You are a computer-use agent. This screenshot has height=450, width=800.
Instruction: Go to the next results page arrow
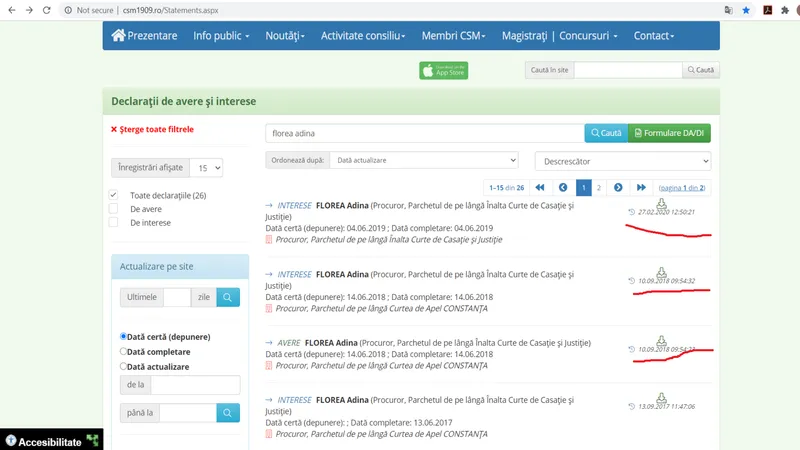618,187
